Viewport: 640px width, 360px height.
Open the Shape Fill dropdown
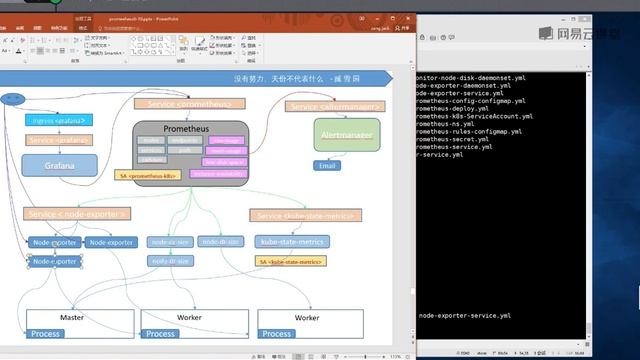(x=222, y=38)
